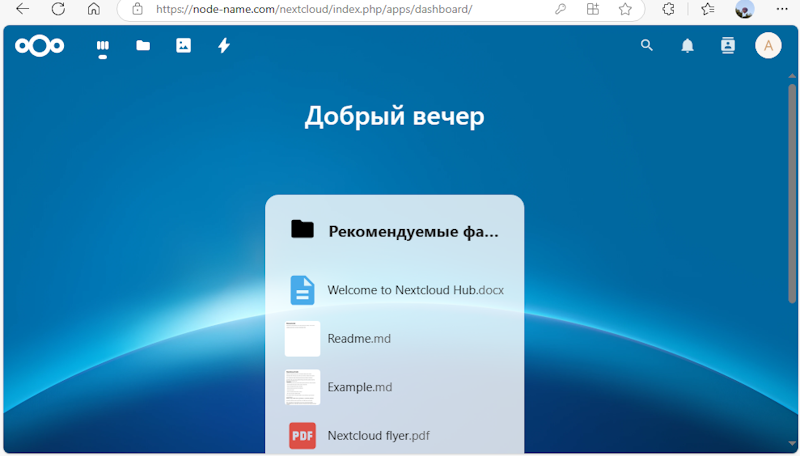Add this page to favorites

625,9
